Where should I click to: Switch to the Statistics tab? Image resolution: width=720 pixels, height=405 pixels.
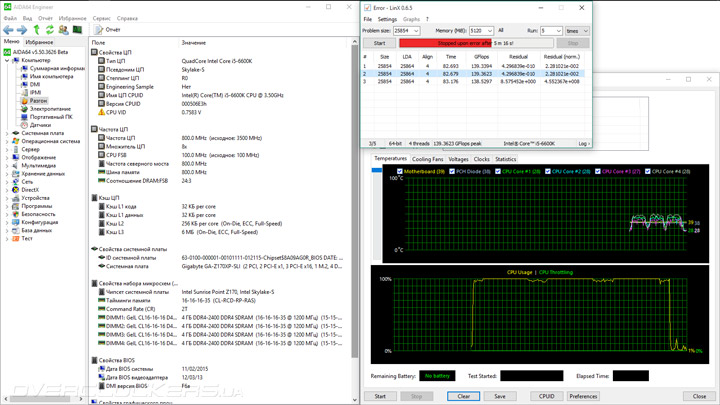click(x=506, y=159)
